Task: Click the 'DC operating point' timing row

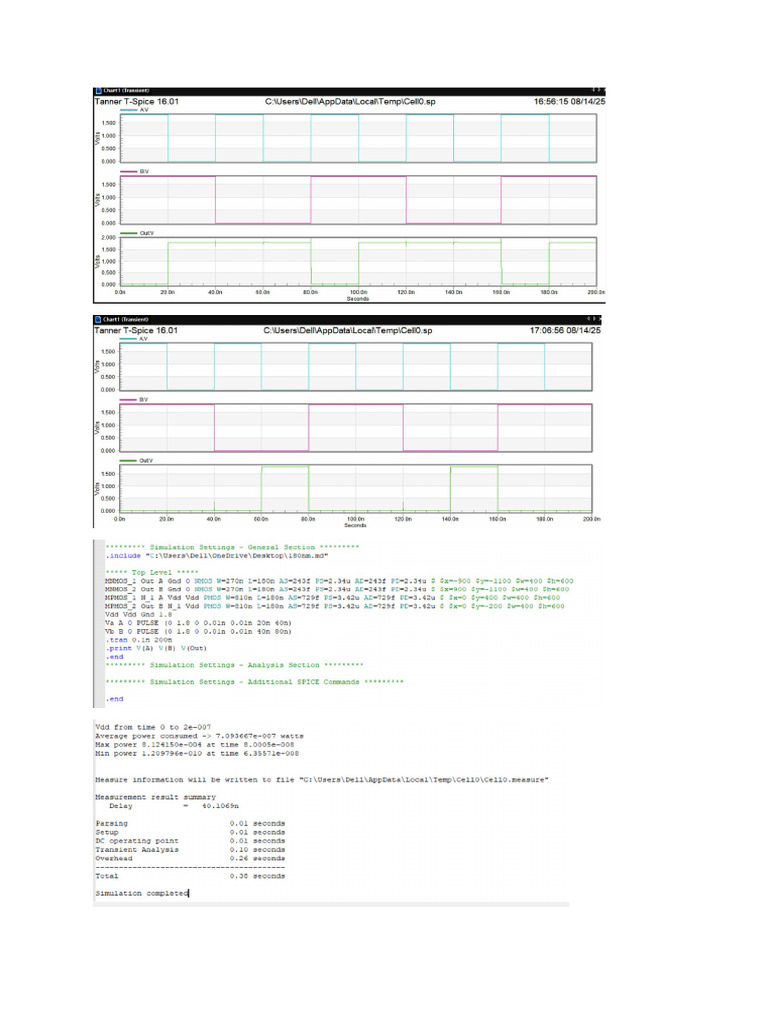Action: click(190, 841)
